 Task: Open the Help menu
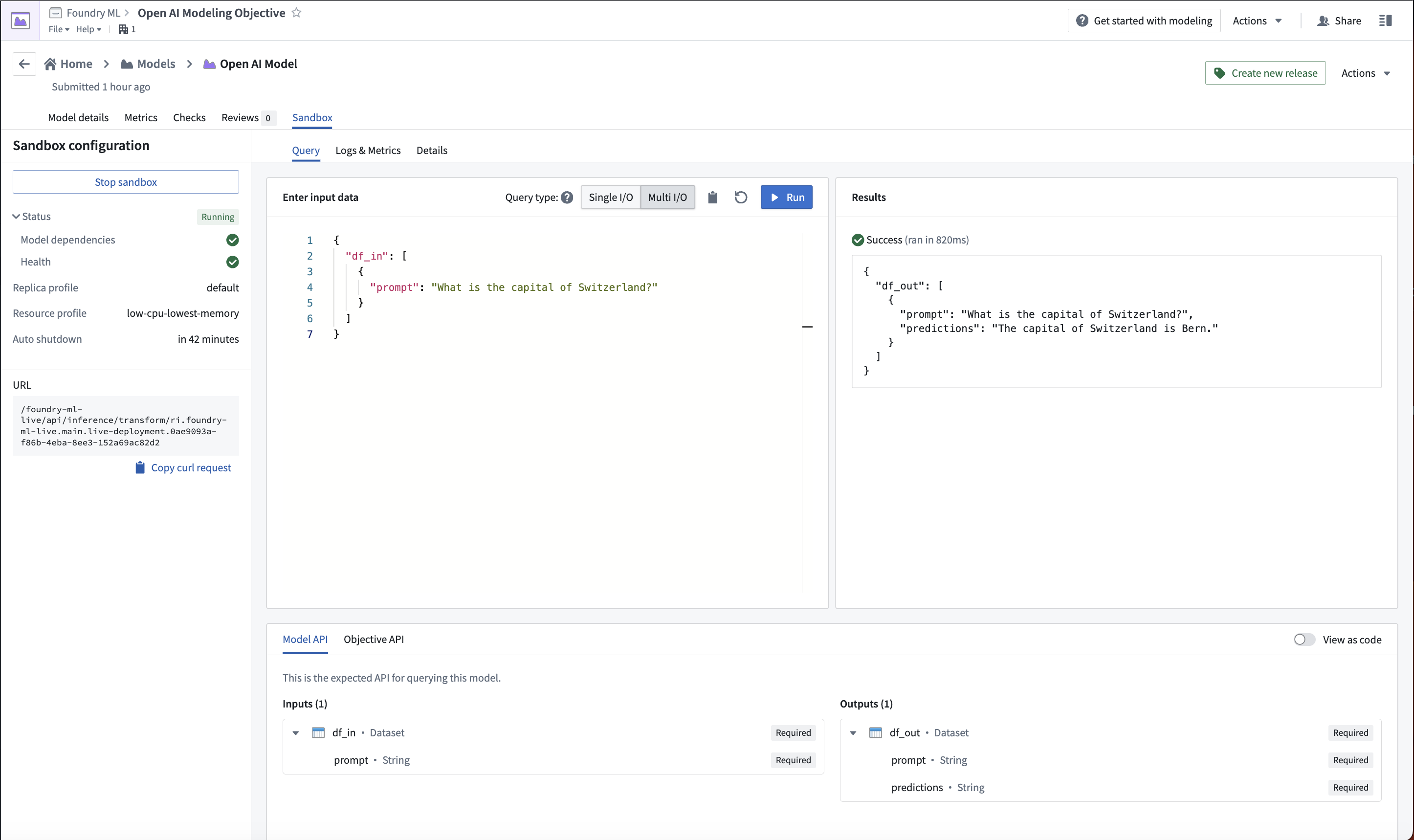point(88,29)
